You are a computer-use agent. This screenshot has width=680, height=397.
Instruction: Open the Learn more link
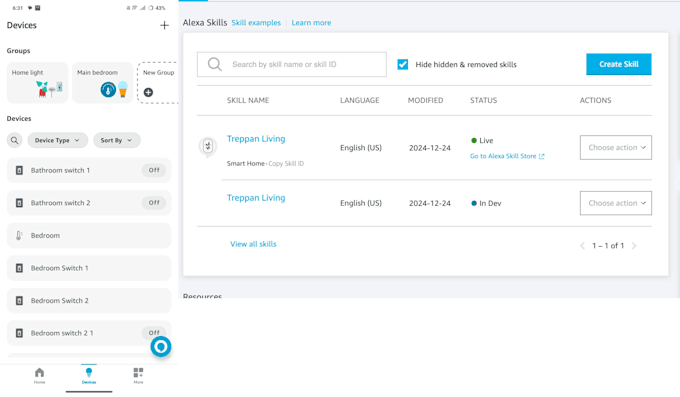pos(311,23)
